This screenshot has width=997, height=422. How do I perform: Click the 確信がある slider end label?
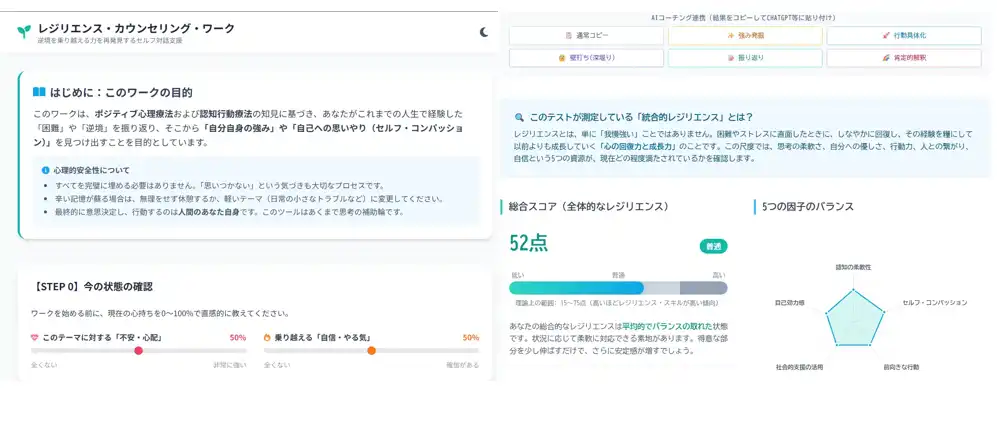[x=463, y=365]
